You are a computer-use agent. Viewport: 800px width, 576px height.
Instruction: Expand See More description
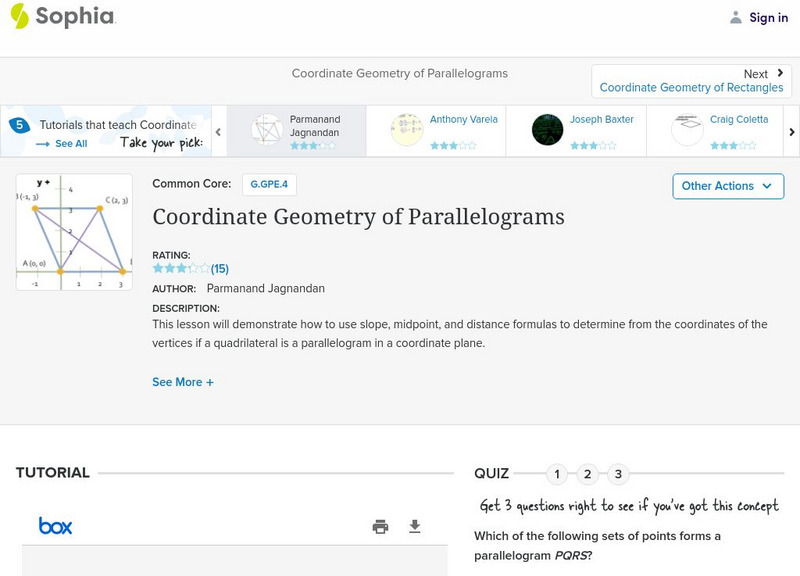(x=183, y=382)
